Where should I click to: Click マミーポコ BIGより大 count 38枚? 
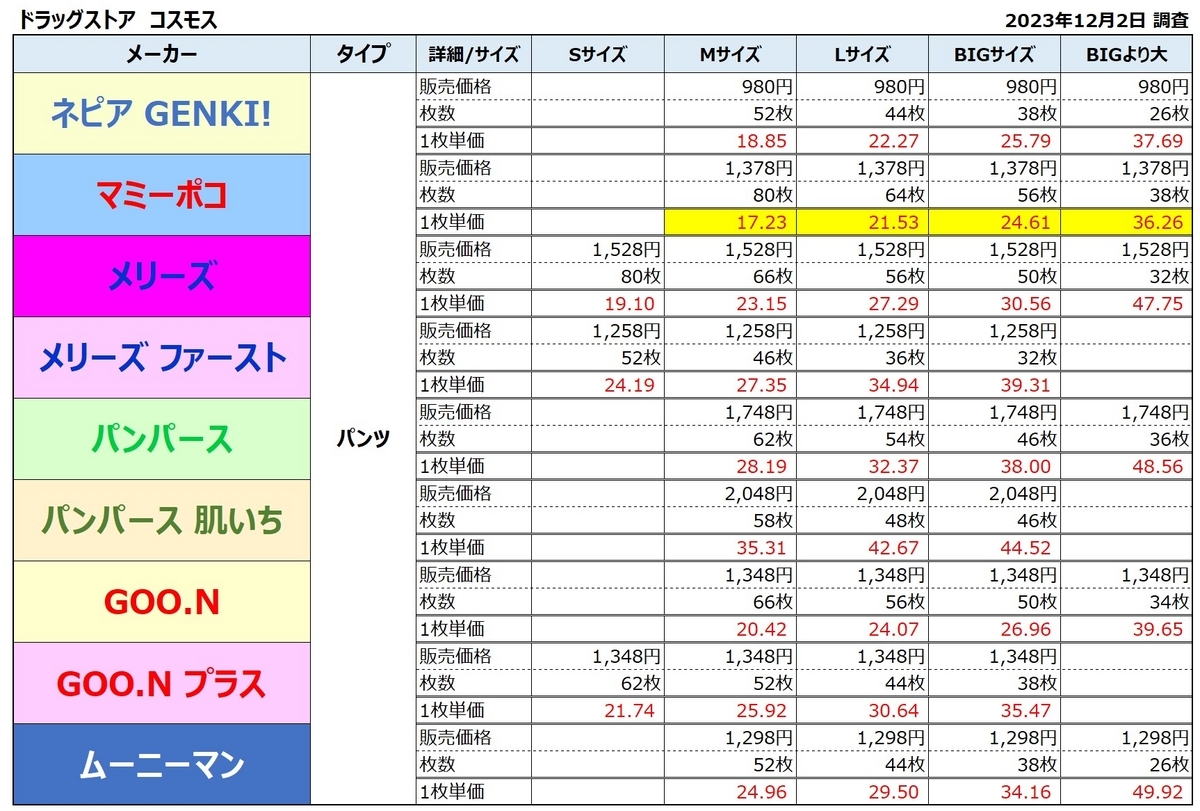[x=1170, y=195]
